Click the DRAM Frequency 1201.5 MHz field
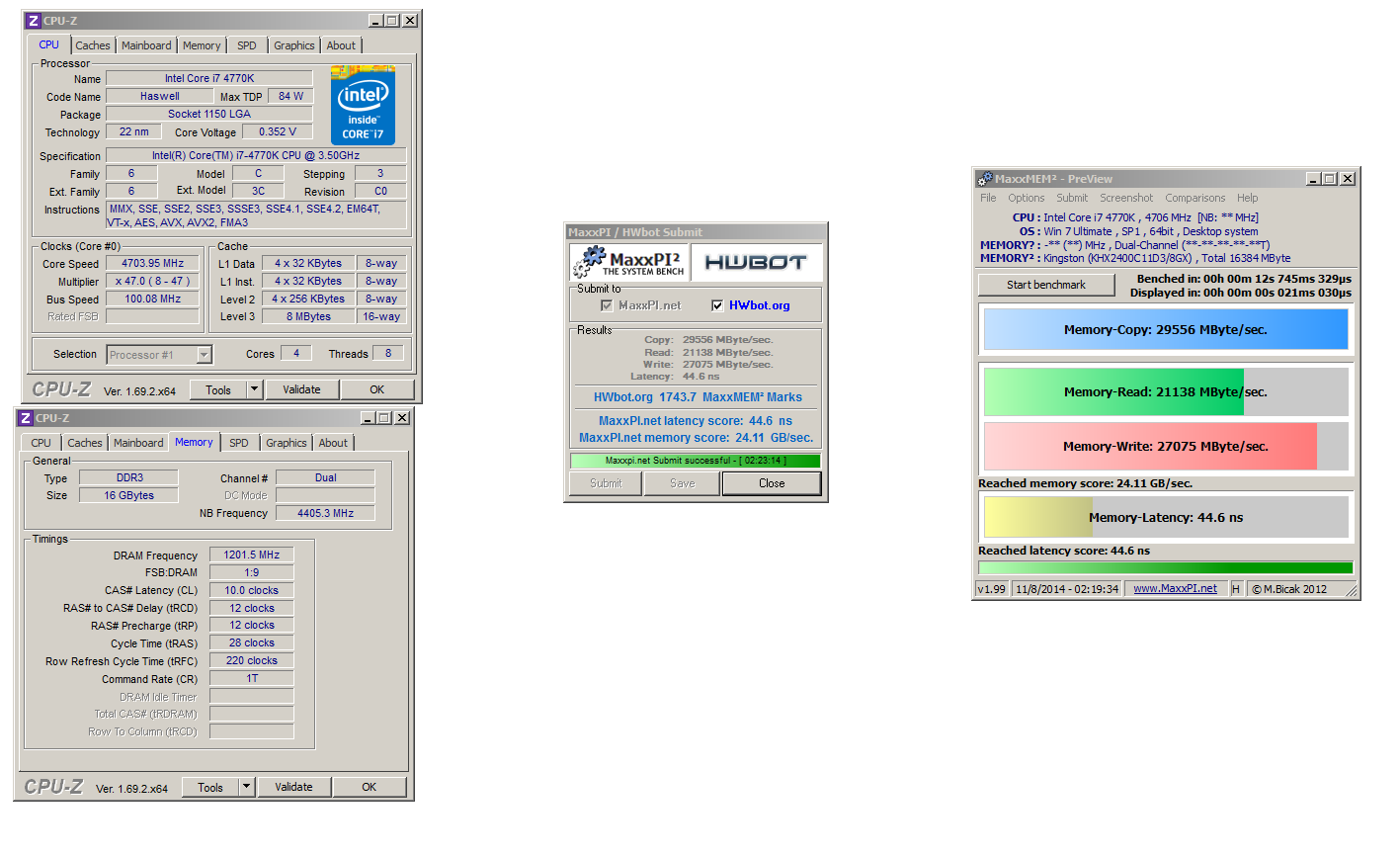 point(251,555)
